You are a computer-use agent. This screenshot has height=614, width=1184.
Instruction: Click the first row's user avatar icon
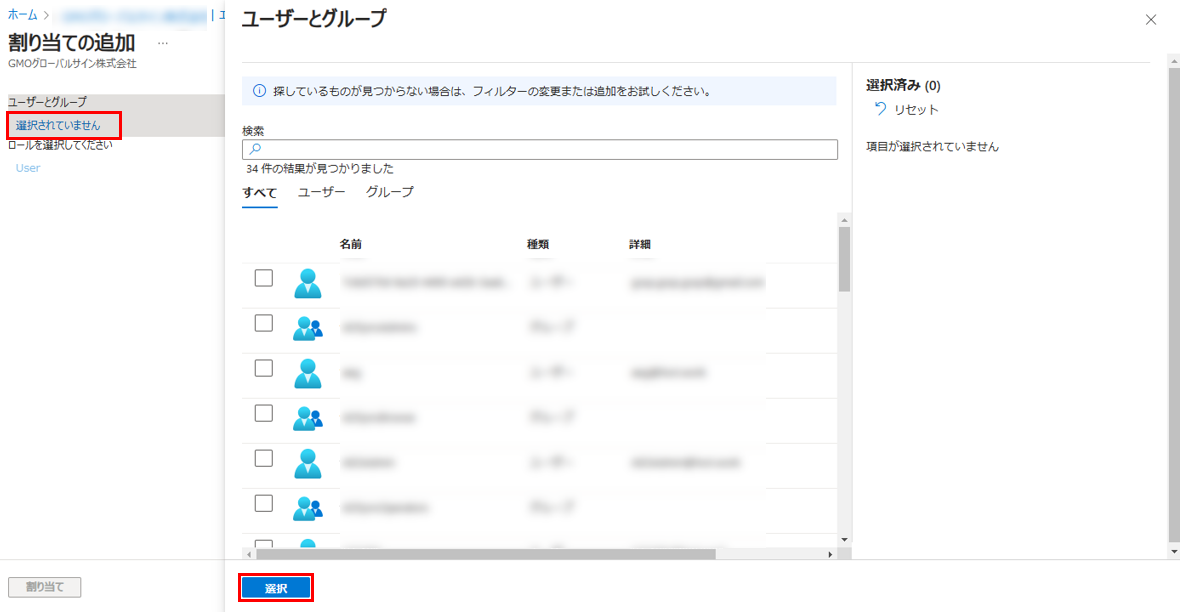307,283
